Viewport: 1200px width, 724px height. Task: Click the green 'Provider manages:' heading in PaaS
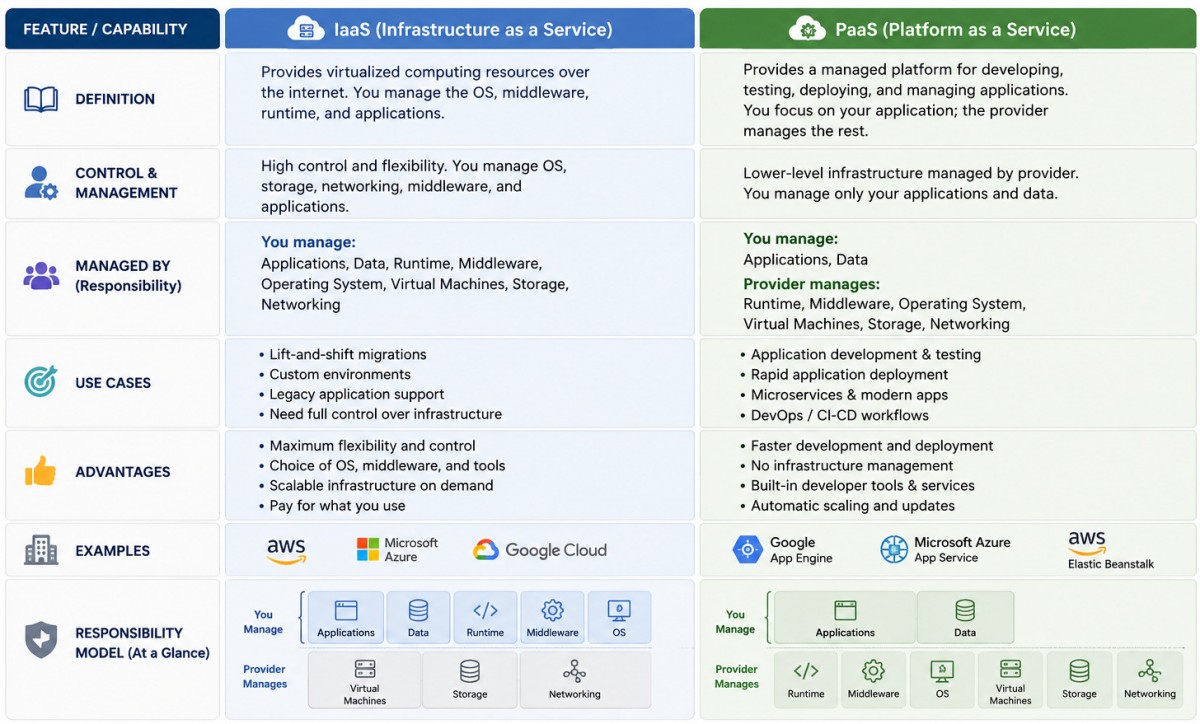pos(812,284)
